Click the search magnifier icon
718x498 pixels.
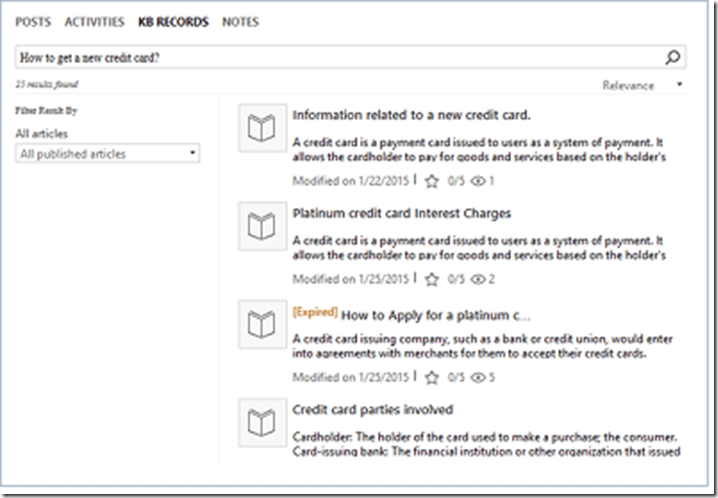click(673, 58)
